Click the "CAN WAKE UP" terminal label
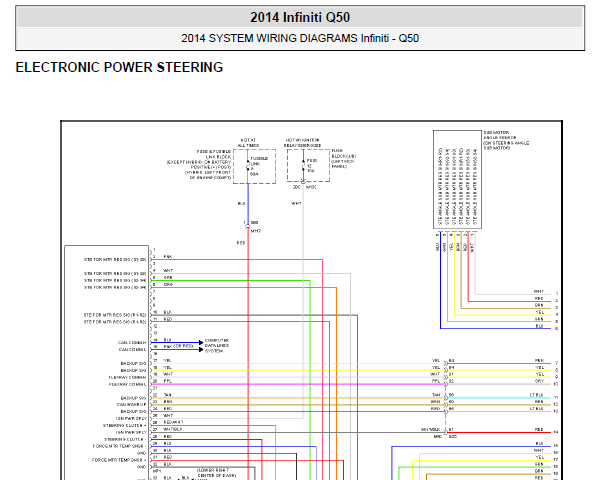 coord(132,405)
